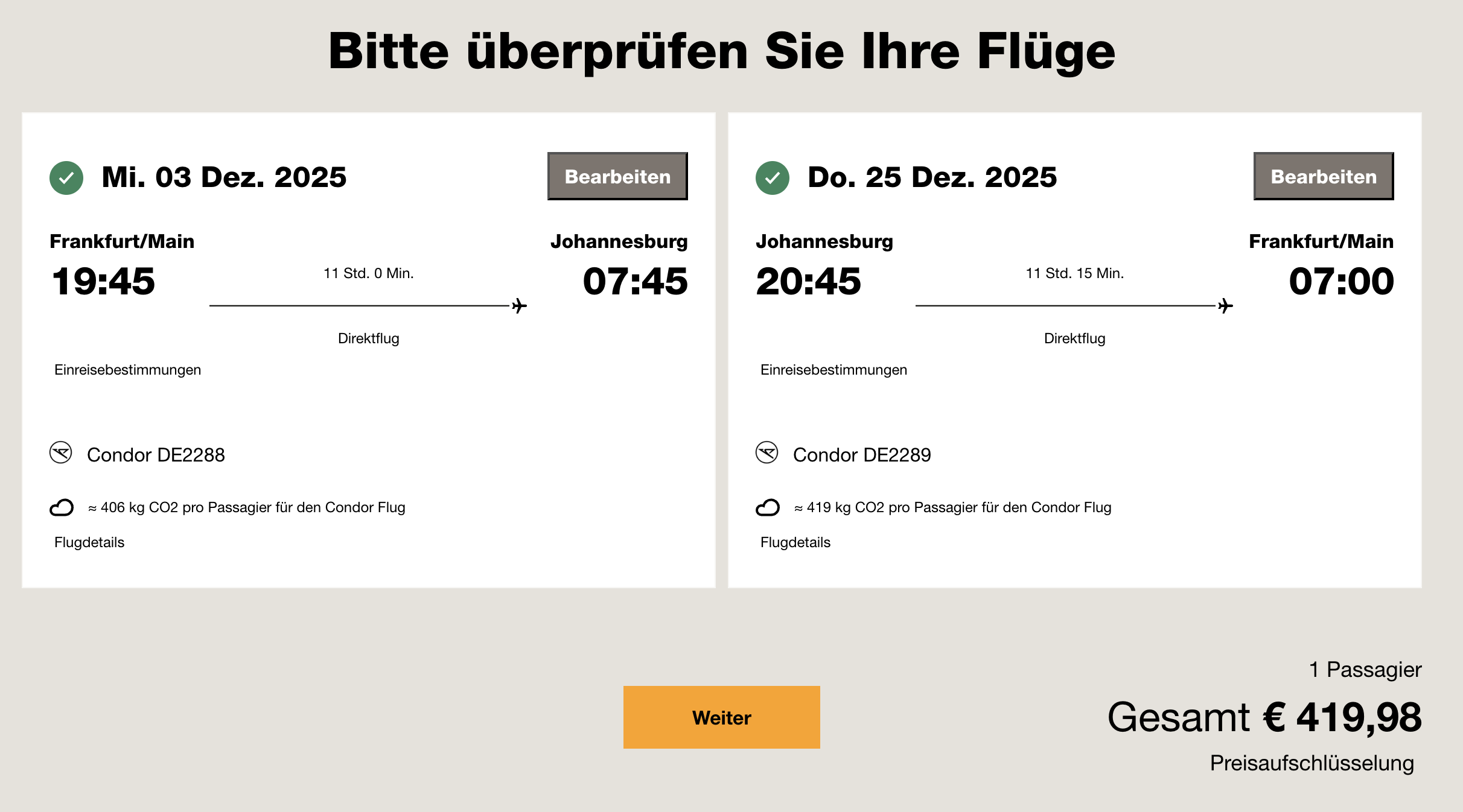Edit the 03 Dez. 2025 flight

point(617,176)
